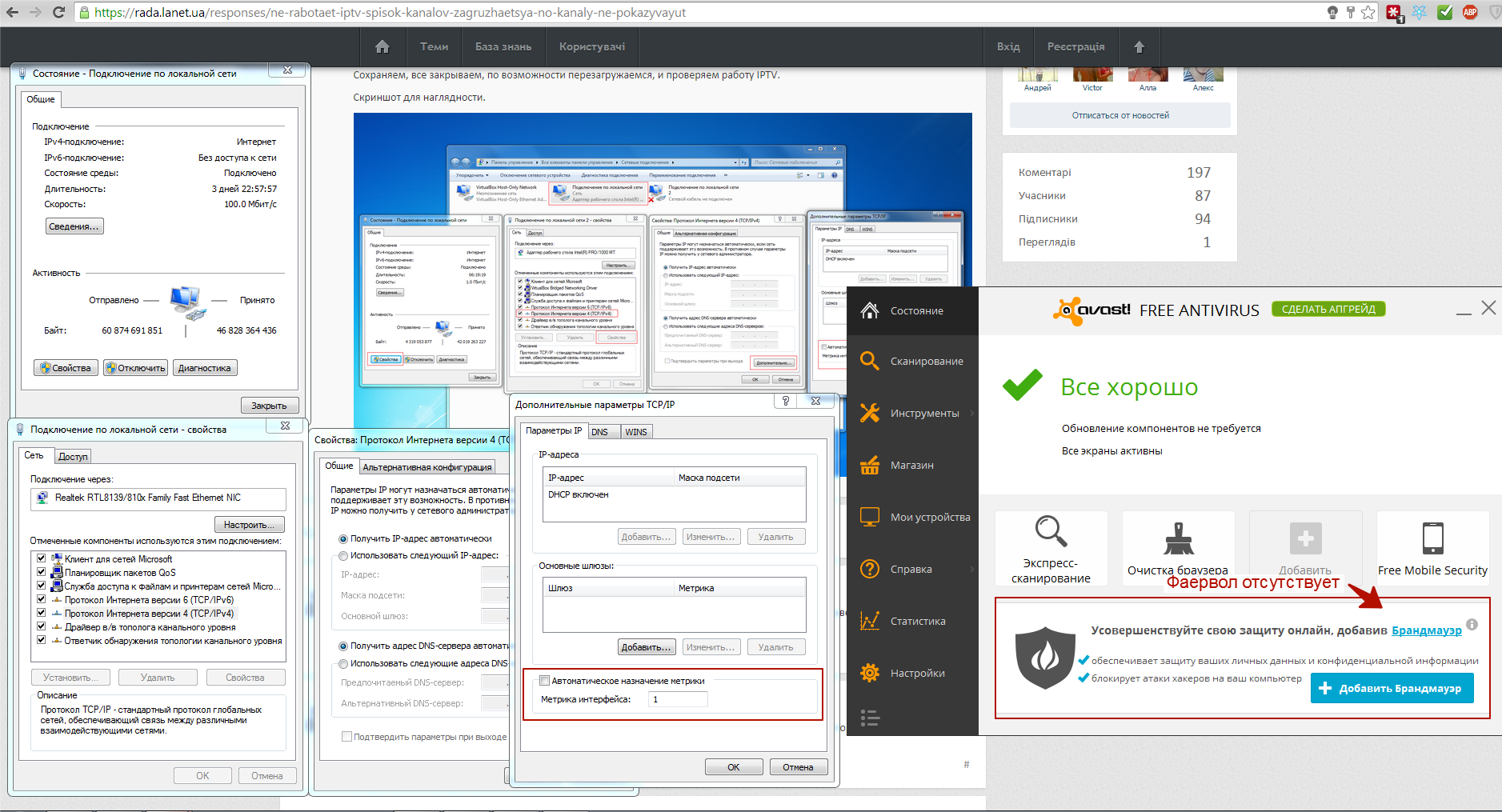Open the Alternate configuration tab
The width and height of the screenshot is (1502, 812).
(427, 467)
